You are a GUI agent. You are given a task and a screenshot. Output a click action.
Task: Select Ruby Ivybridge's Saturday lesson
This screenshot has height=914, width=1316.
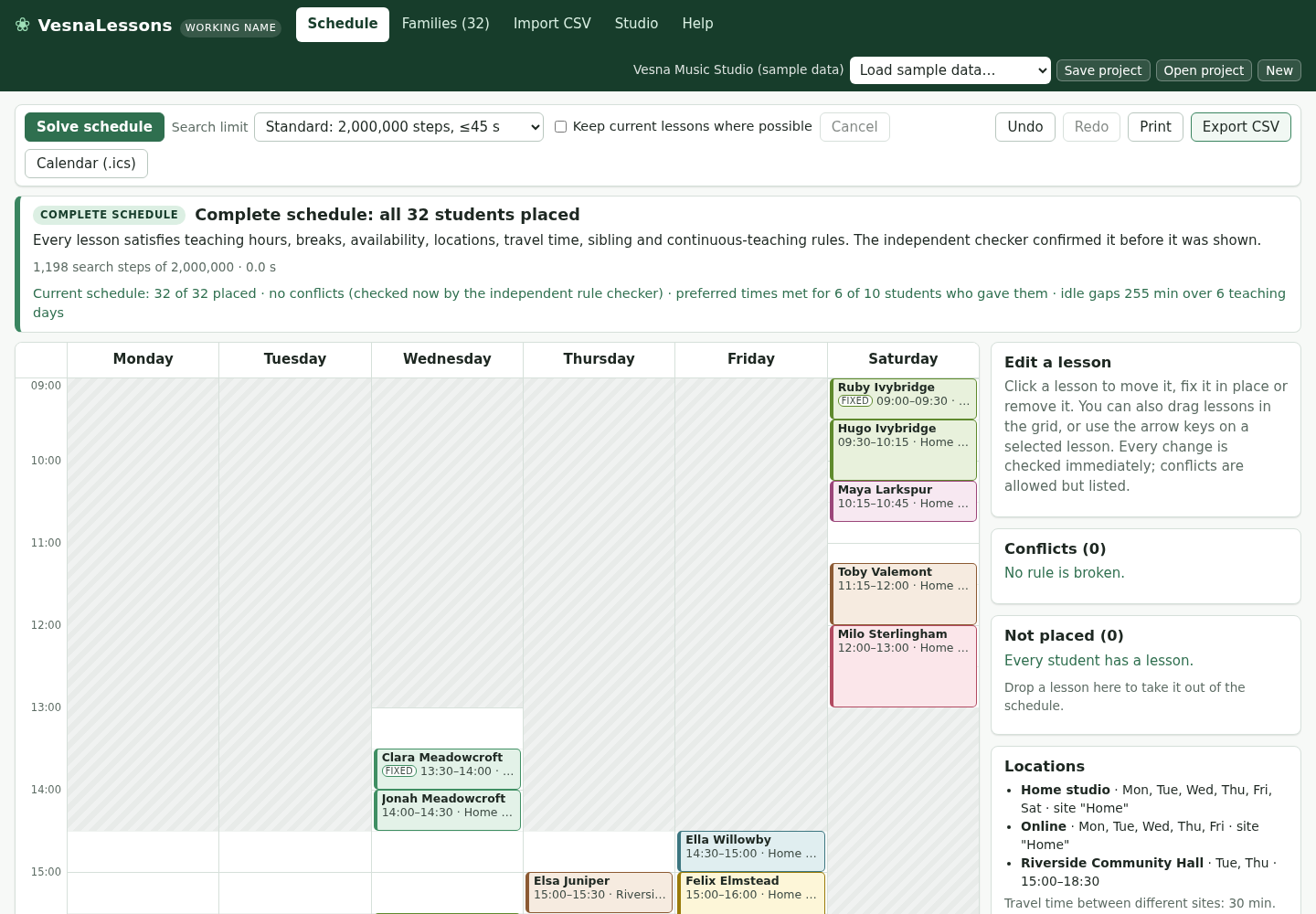tap(903, 399)
